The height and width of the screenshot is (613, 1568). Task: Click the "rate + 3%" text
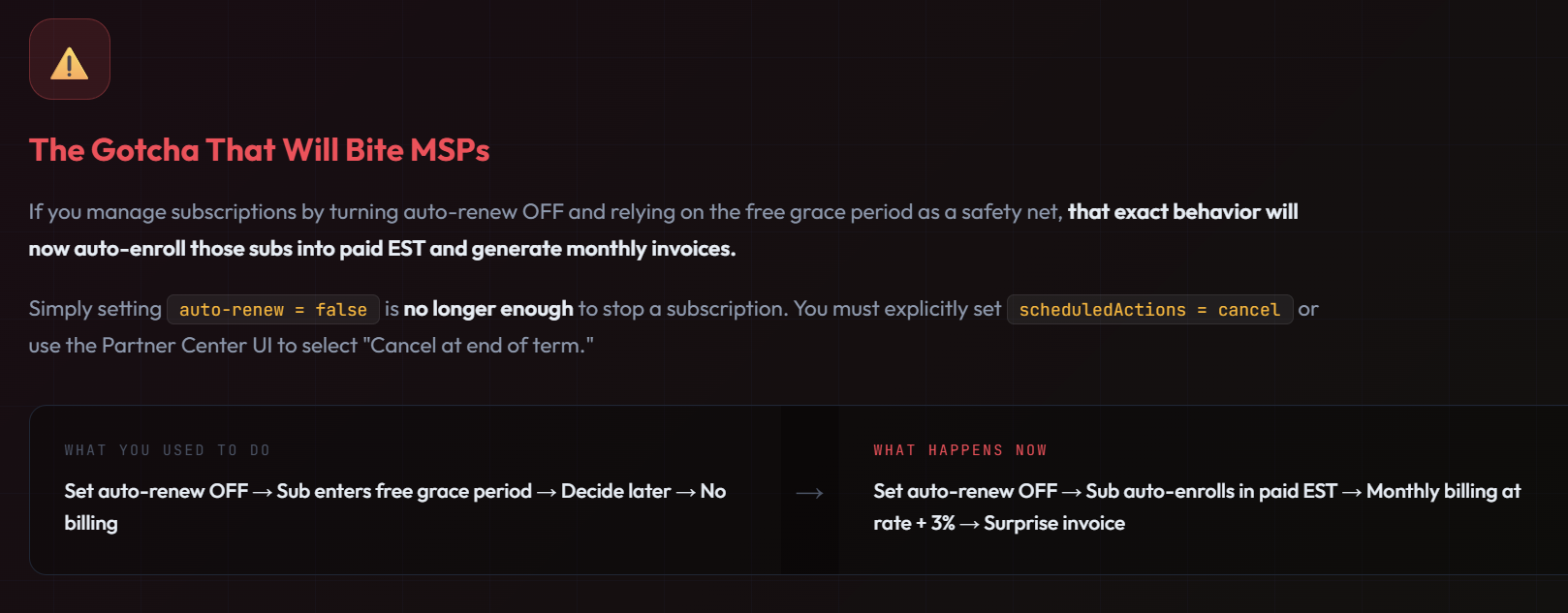coord(914,523)
